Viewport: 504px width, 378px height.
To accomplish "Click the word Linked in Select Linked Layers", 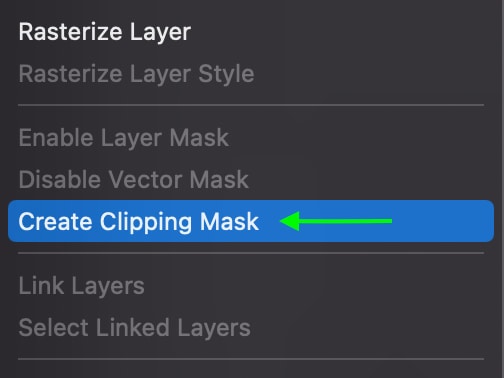I will pos(133,327).
